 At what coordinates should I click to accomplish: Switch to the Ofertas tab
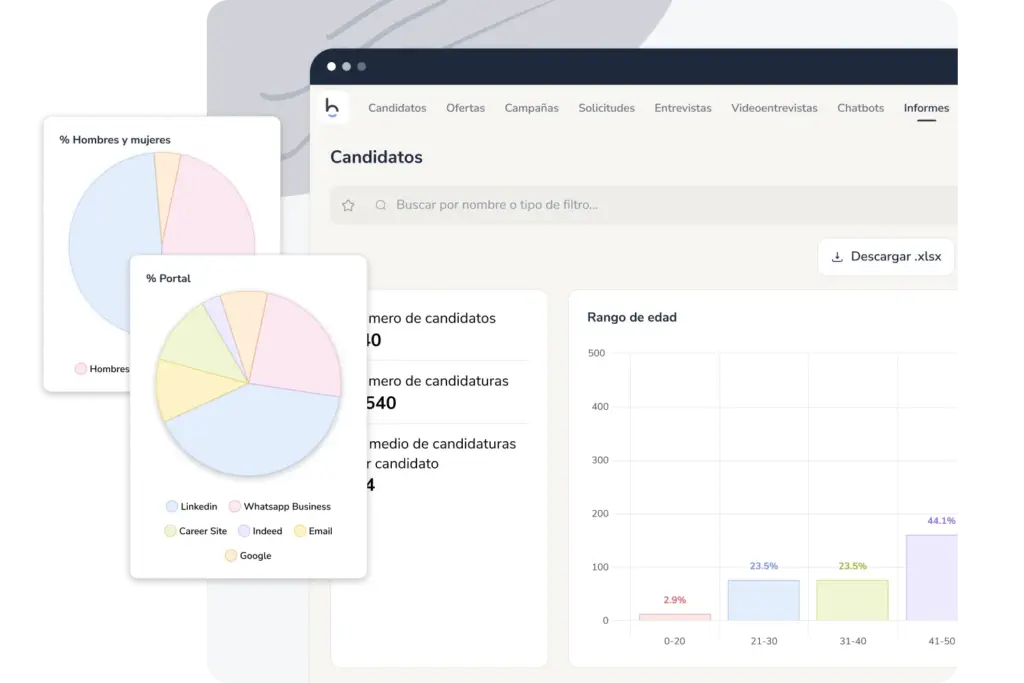tap(466, 108)
